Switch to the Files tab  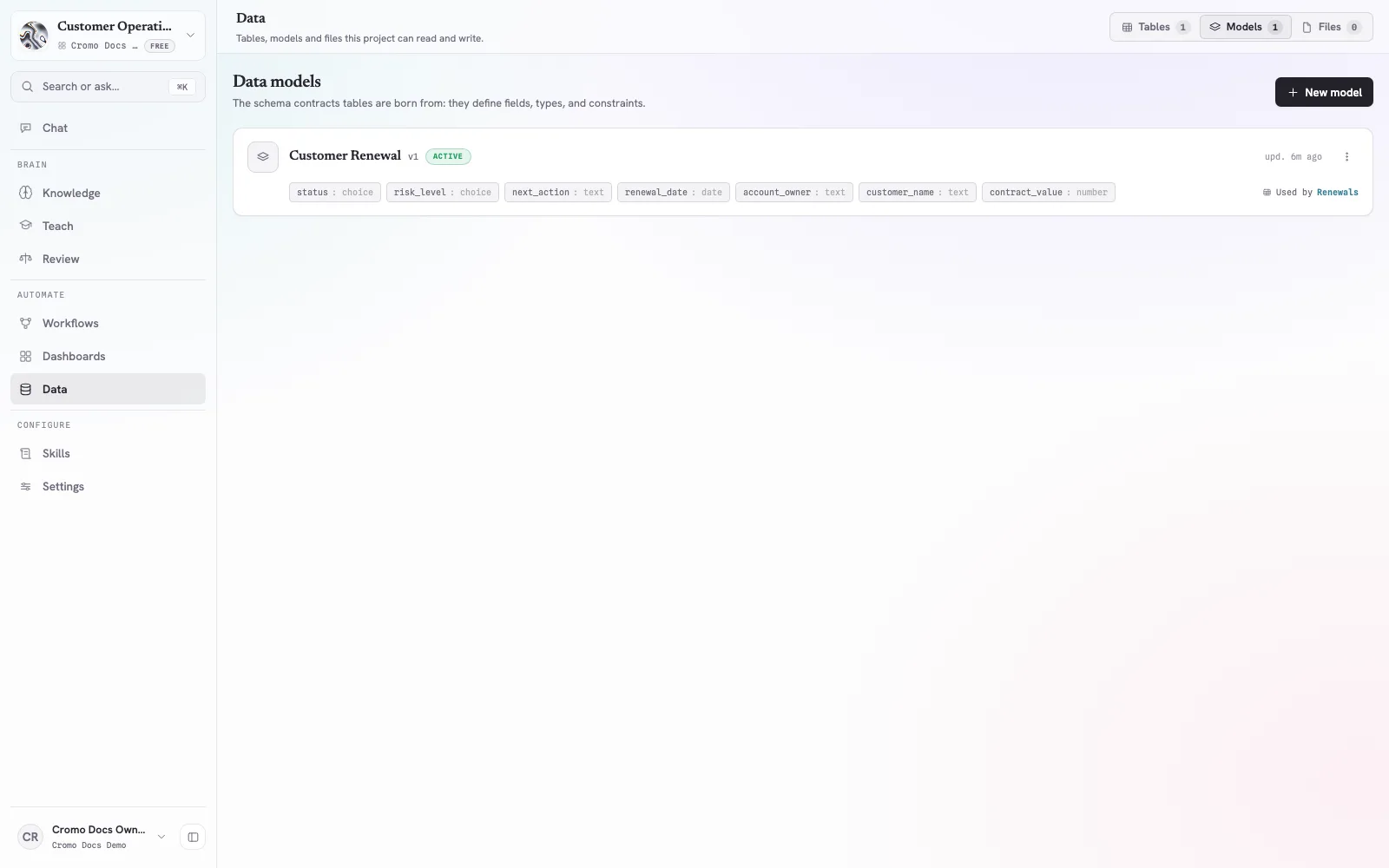pos(1331,27)
